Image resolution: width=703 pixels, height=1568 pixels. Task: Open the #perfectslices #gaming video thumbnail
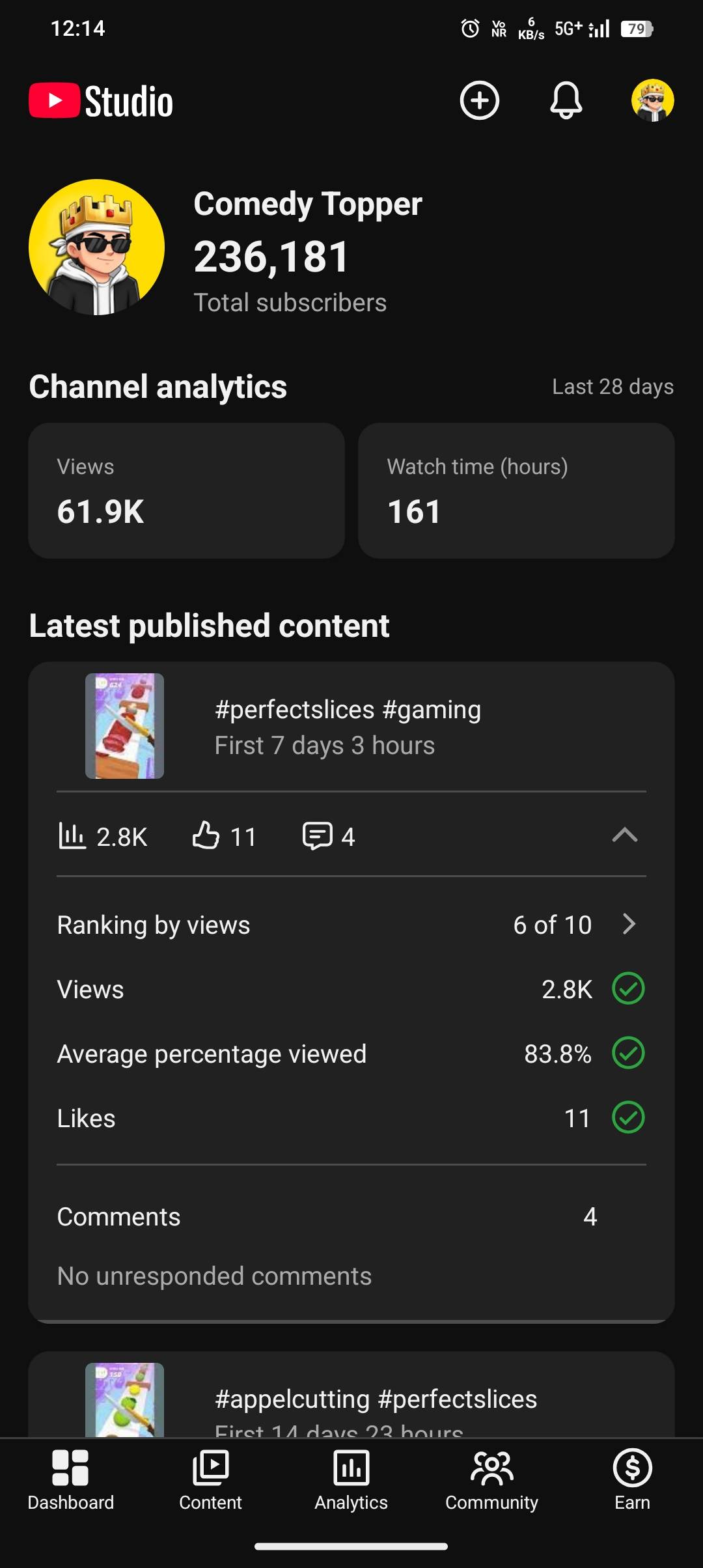(x=124, y=726)
